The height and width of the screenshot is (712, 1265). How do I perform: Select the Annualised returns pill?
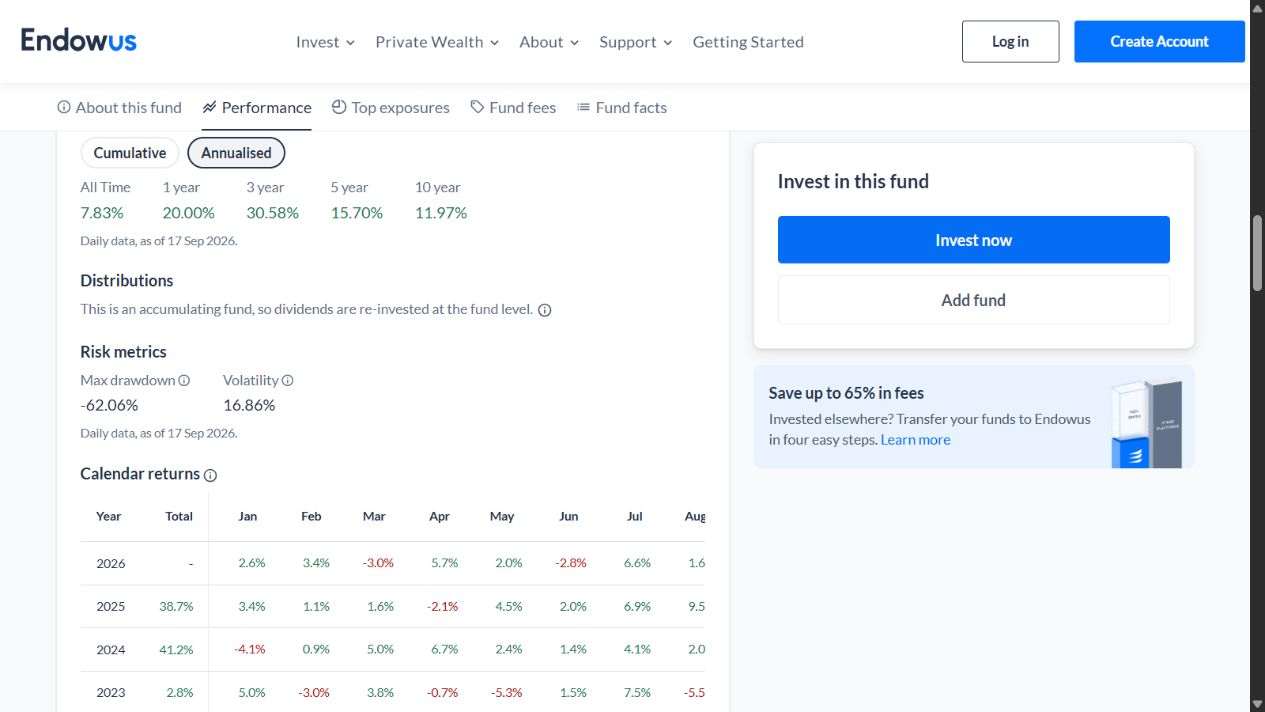point(236,153)
